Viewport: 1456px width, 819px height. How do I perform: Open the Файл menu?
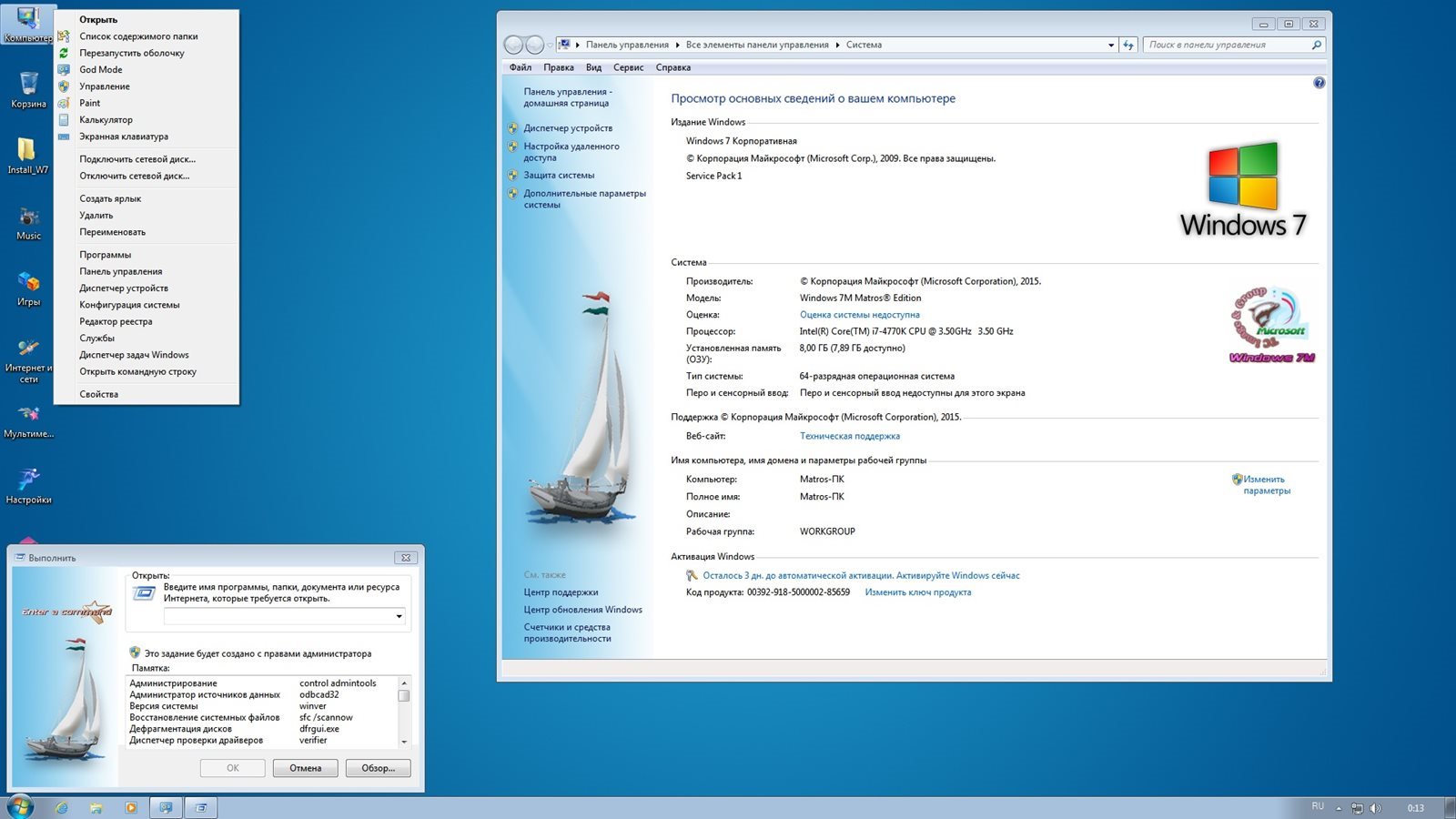521,67
